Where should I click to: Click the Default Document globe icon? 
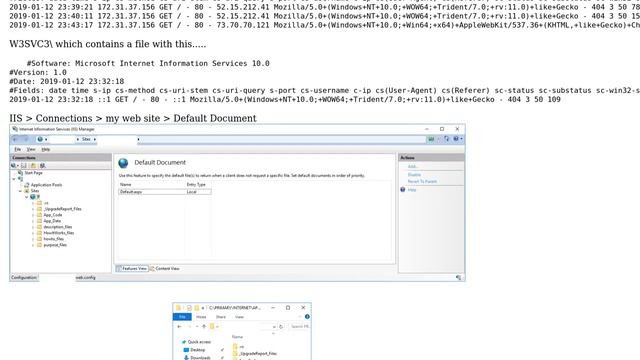click(x=123, y=163)
